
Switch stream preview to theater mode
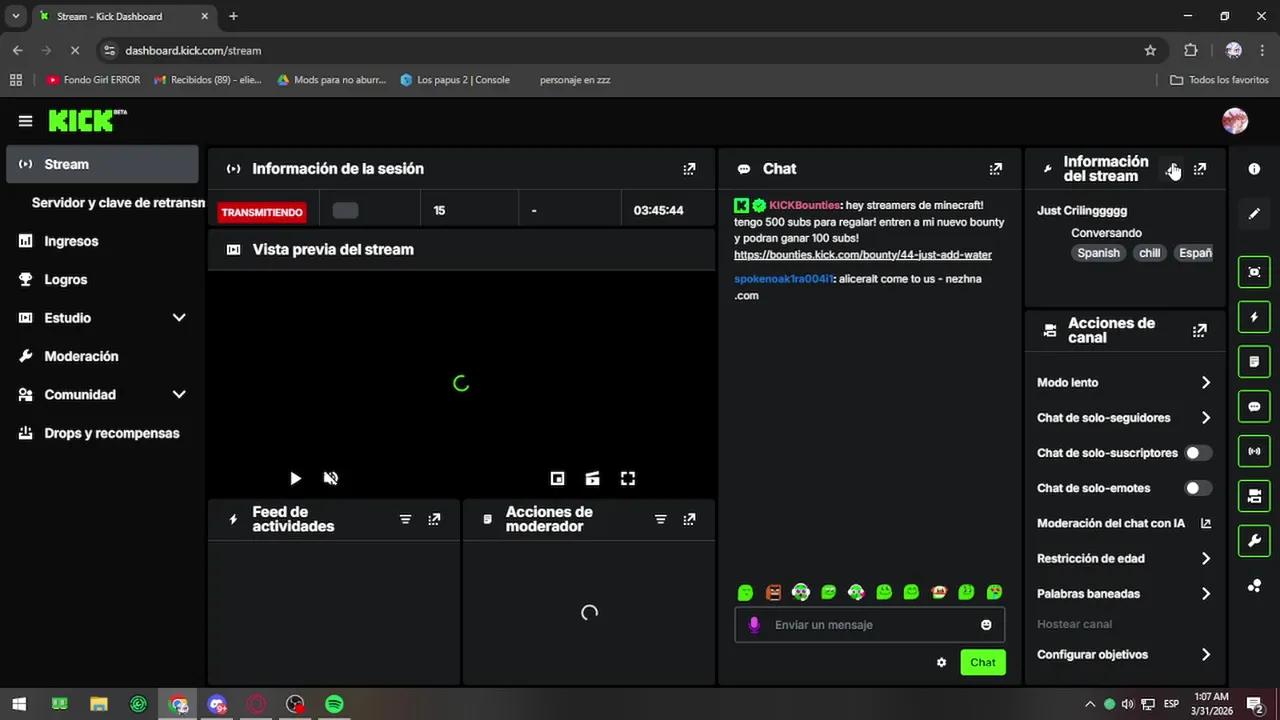click(x=592, y=478)
